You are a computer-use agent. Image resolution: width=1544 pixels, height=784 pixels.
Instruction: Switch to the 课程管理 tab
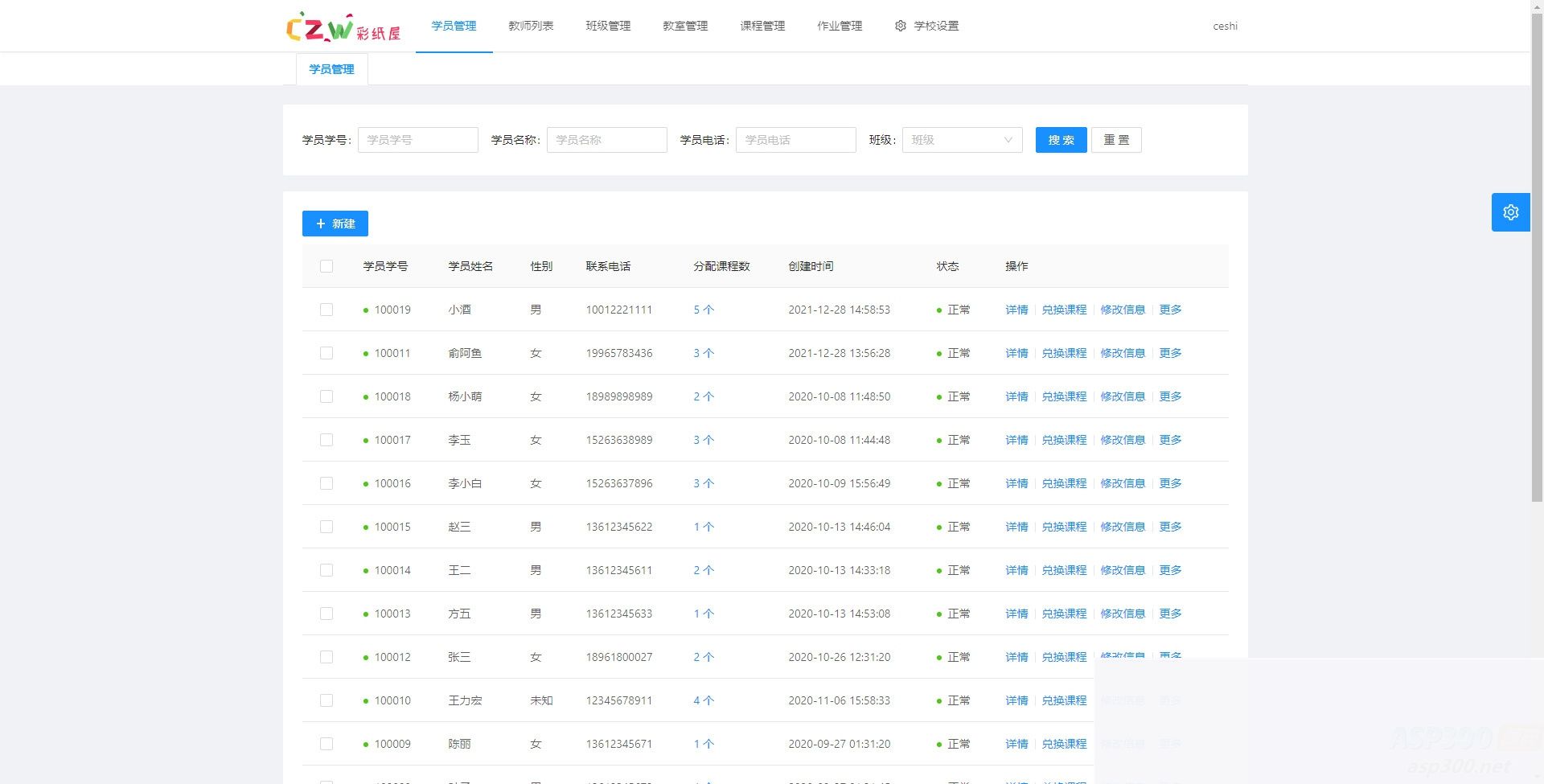tap(762, 26)
